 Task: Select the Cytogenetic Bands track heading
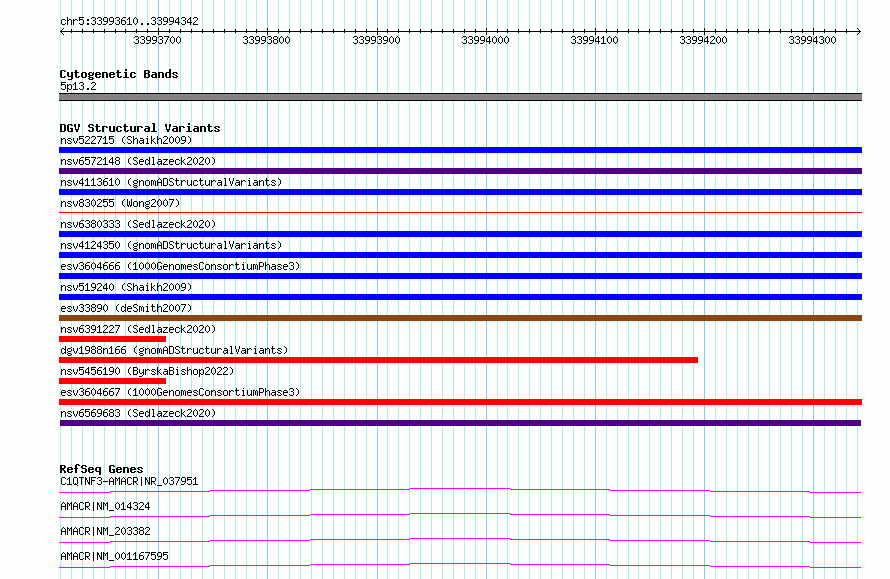[119, 74]
